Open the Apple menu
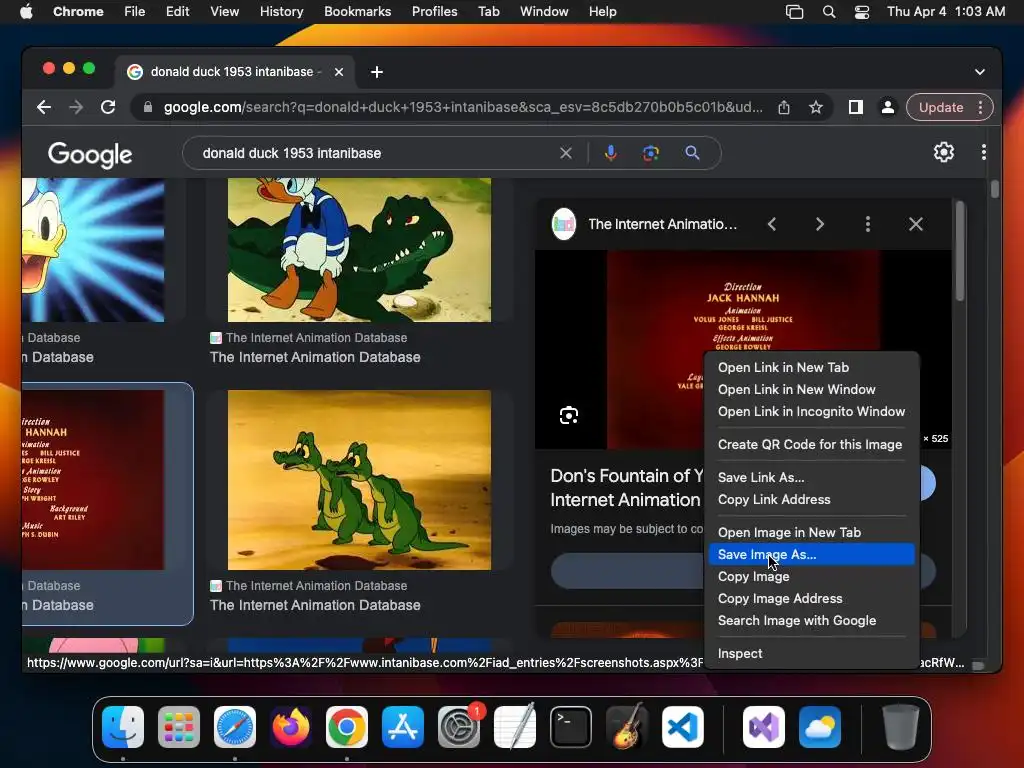 26,12
